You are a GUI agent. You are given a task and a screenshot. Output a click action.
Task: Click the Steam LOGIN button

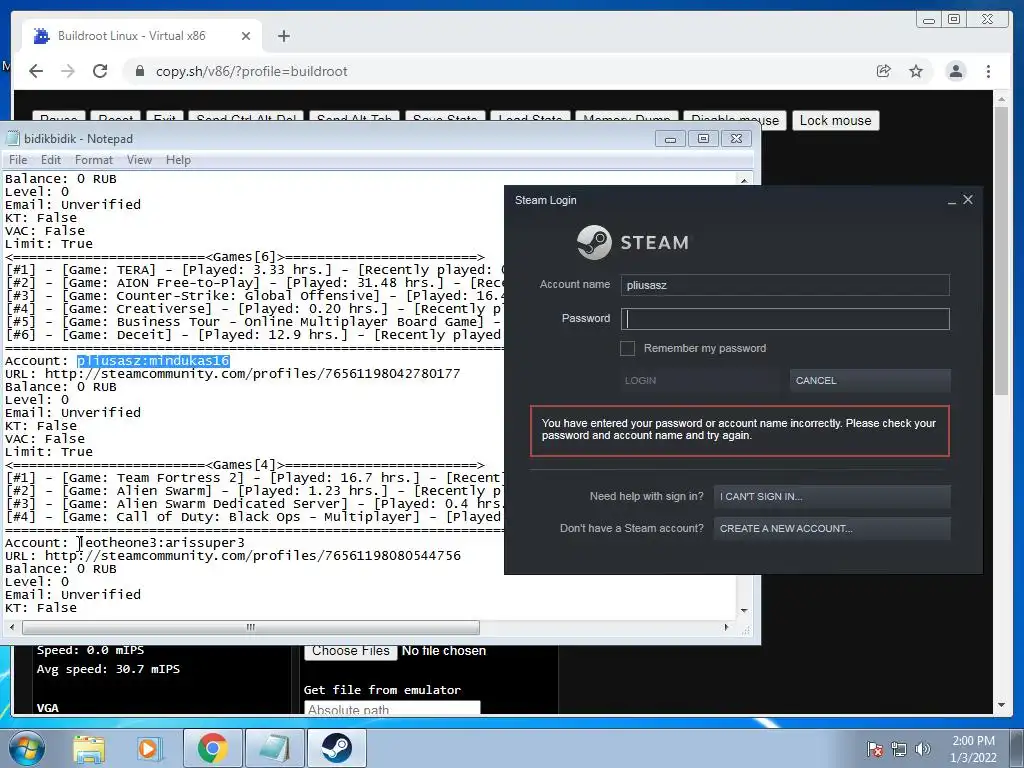700,380
